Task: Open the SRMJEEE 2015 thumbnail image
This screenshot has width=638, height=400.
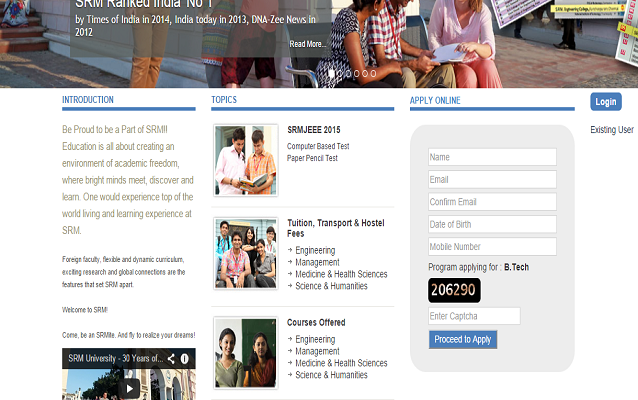Action: point(245,160)
